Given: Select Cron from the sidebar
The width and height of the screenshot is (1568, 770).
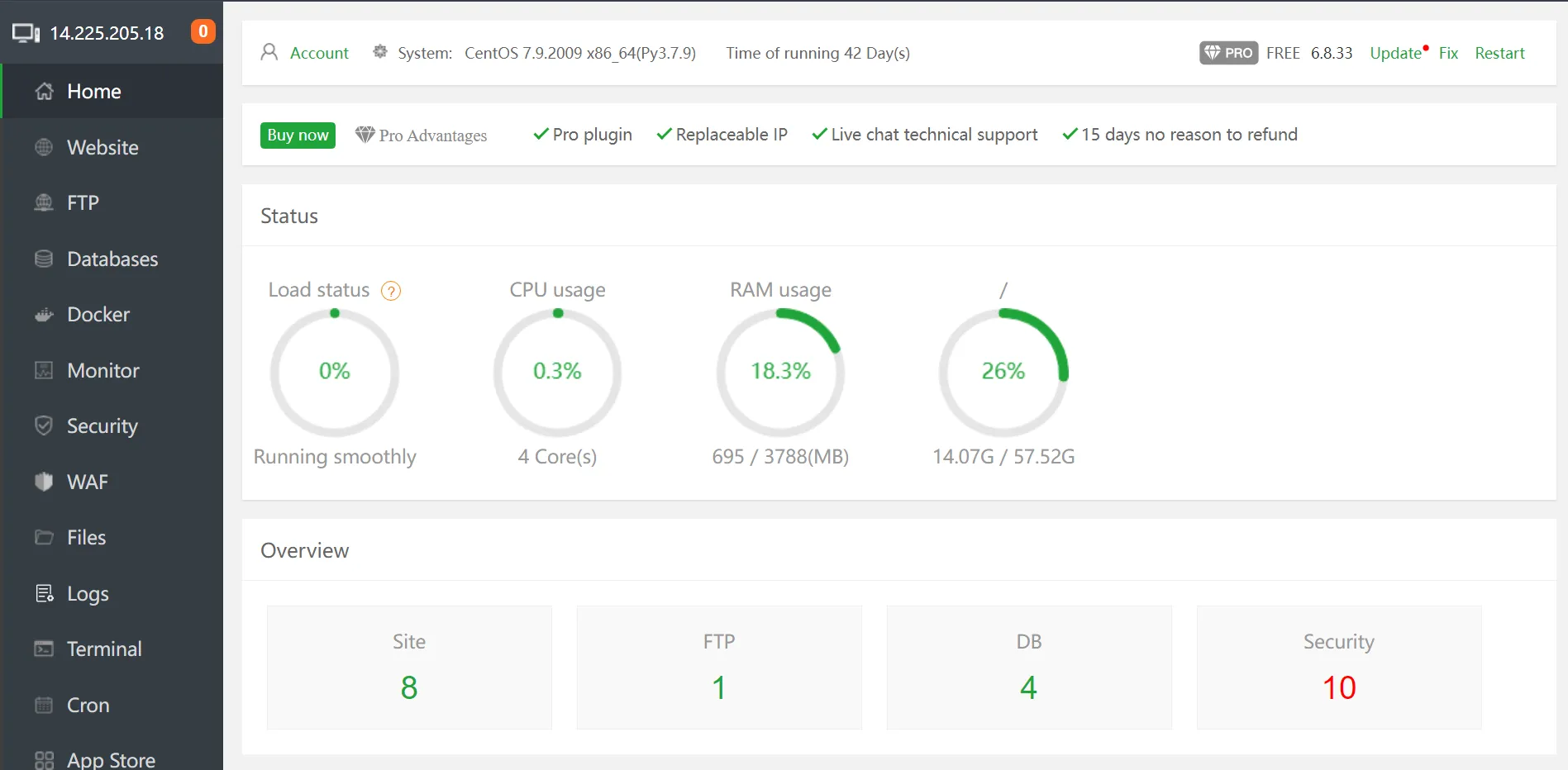Looking at the screenshot, I should tap(88, 706).
